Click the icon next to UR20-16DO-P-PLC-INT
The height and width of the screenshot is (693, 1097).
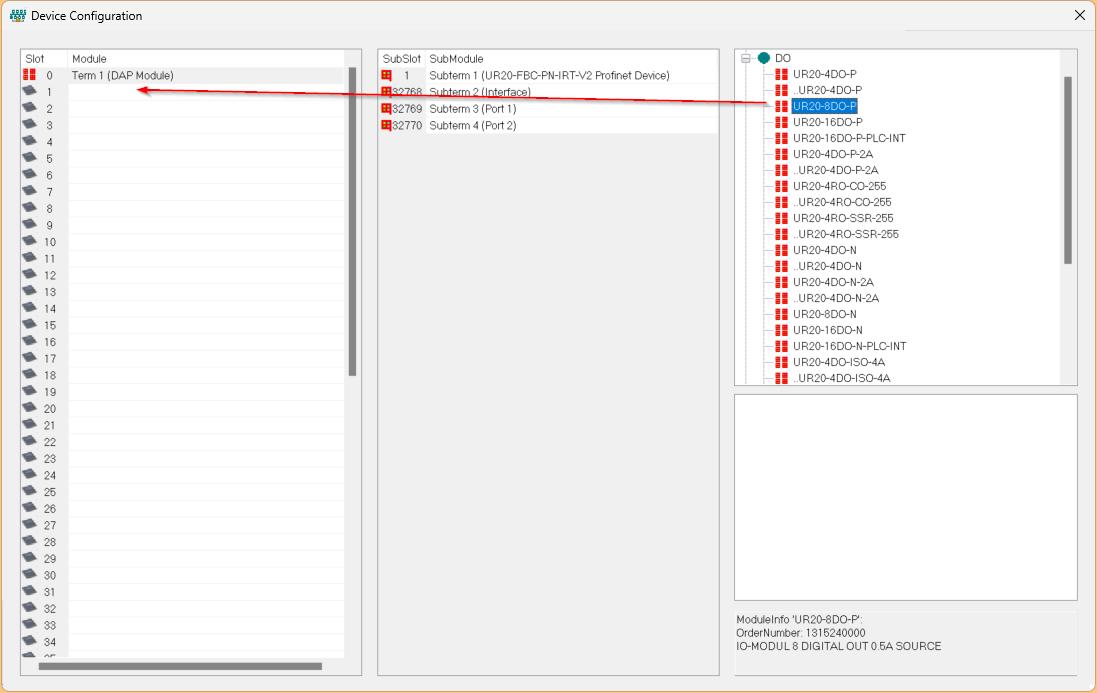click(x=781, y=138)
